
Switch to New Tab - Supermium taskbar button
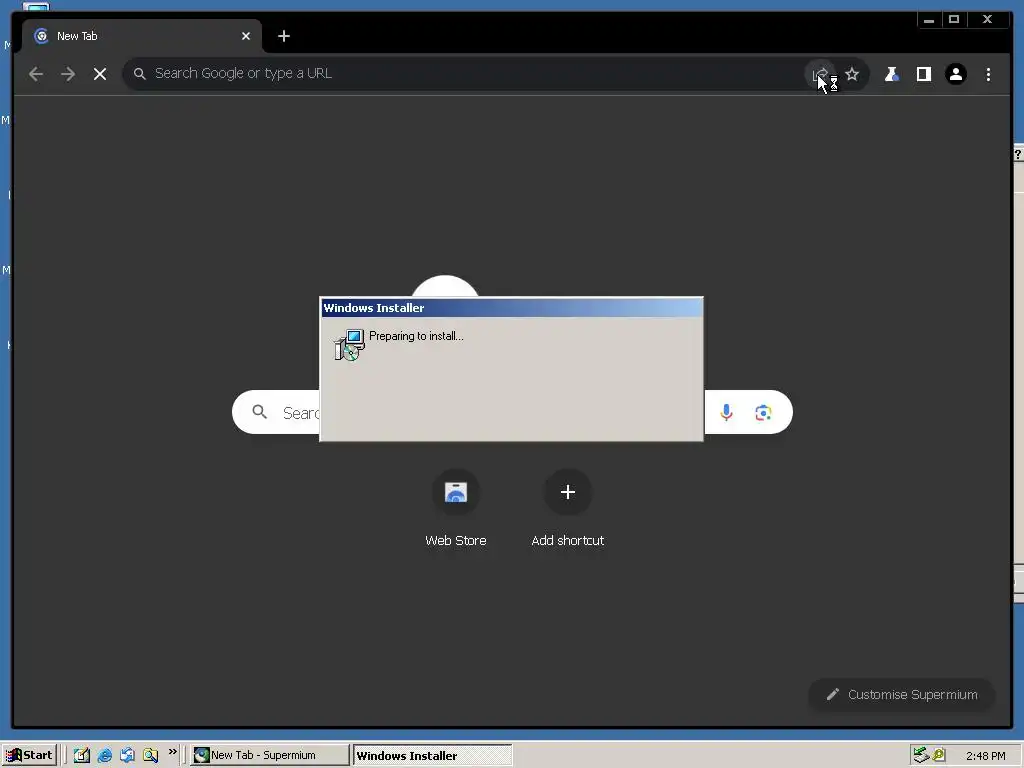tap(270, 755)
